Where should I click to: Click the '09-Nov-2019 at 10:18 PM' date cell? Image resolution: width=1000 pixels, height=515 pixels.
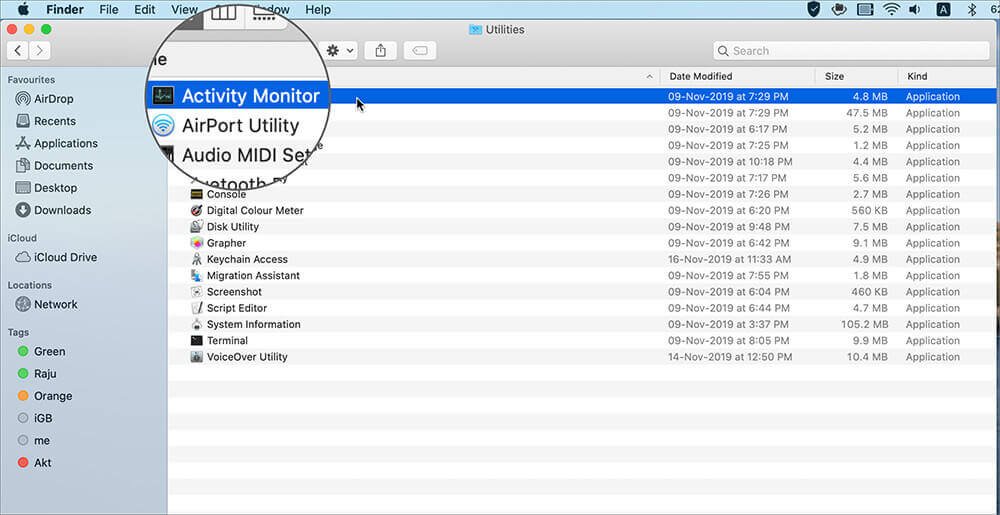[730, 162]
